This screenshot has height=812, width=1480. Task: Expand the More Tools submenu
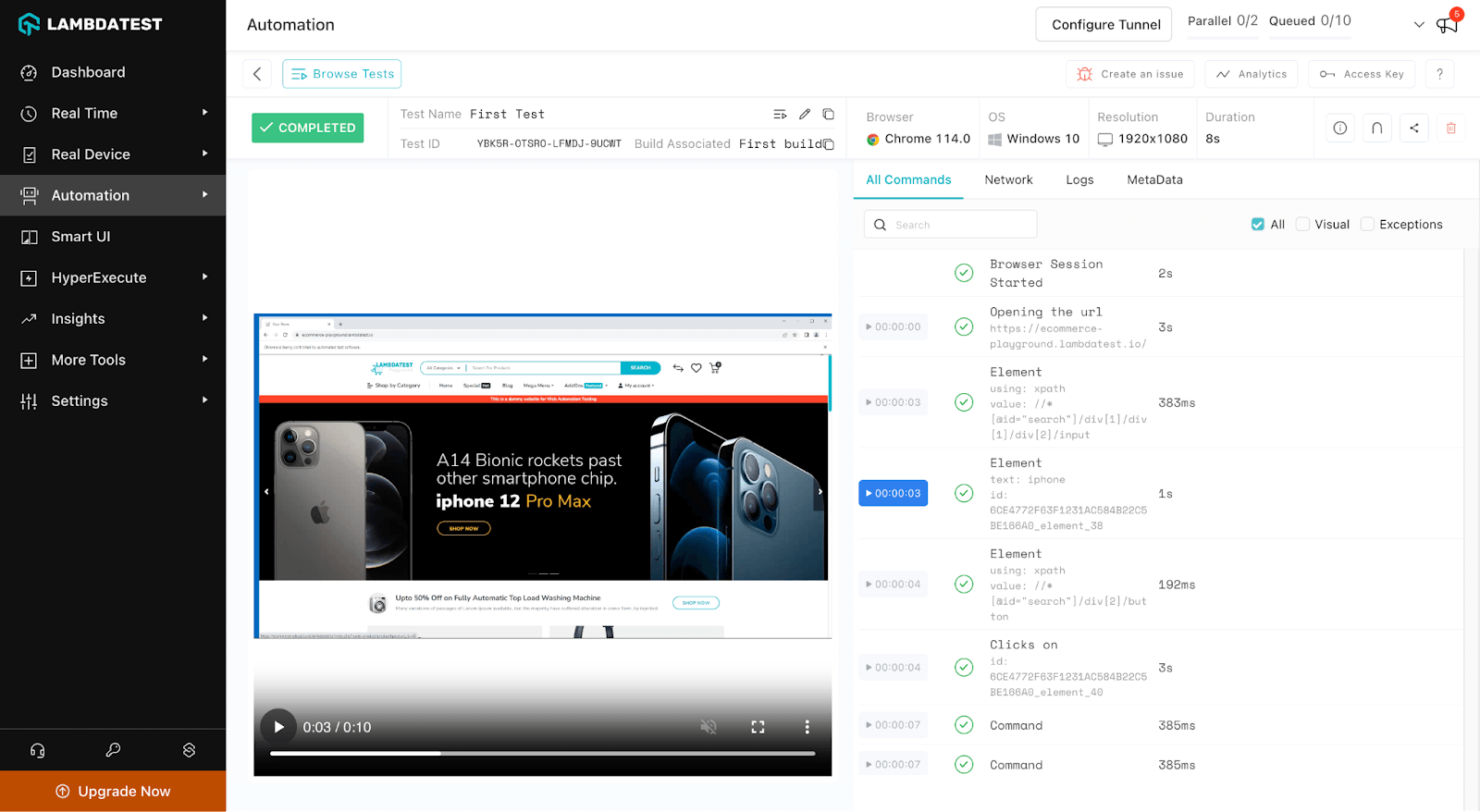tap(205, 359)
